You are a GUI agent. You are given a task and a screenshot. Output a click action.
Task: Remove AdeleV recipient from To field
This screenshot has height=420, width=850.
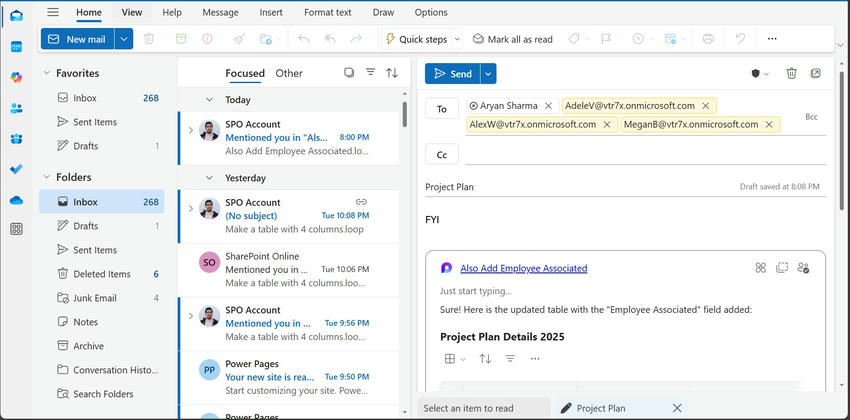click(x=706, y=105)
